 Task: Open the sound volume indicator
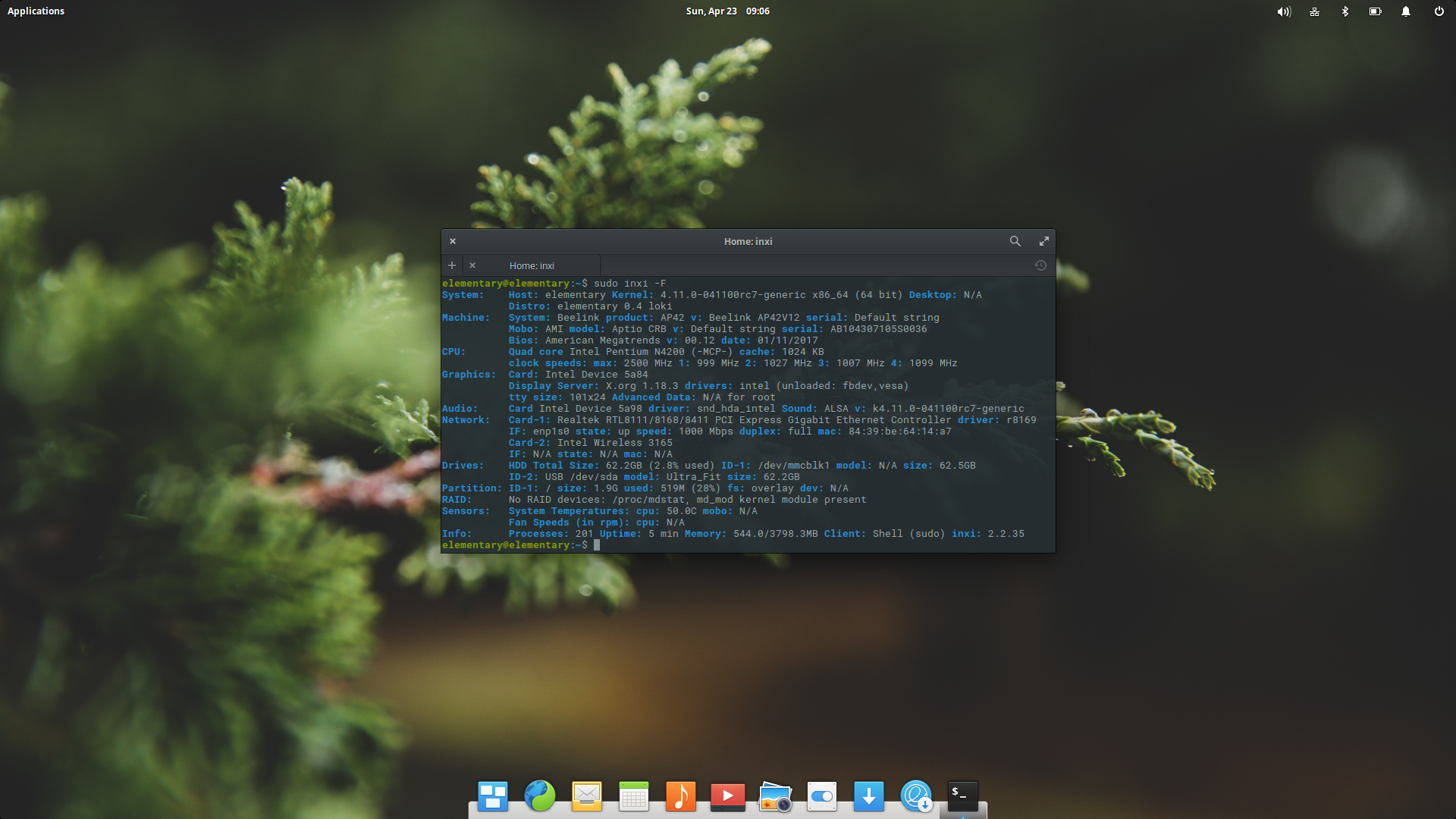(1284, 11)
